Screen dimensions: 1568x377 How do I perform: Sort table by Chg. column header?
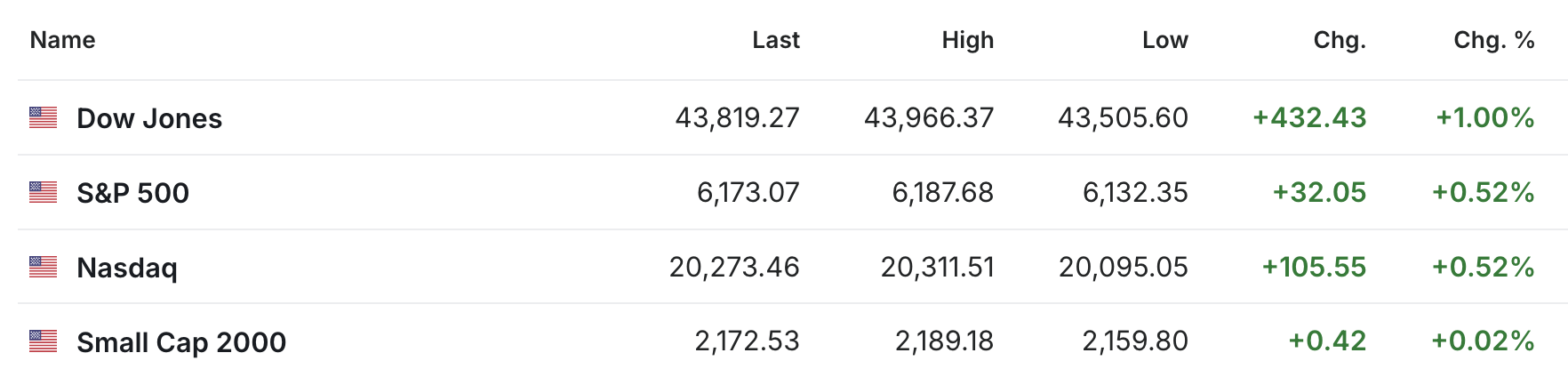pos(1340,40)
